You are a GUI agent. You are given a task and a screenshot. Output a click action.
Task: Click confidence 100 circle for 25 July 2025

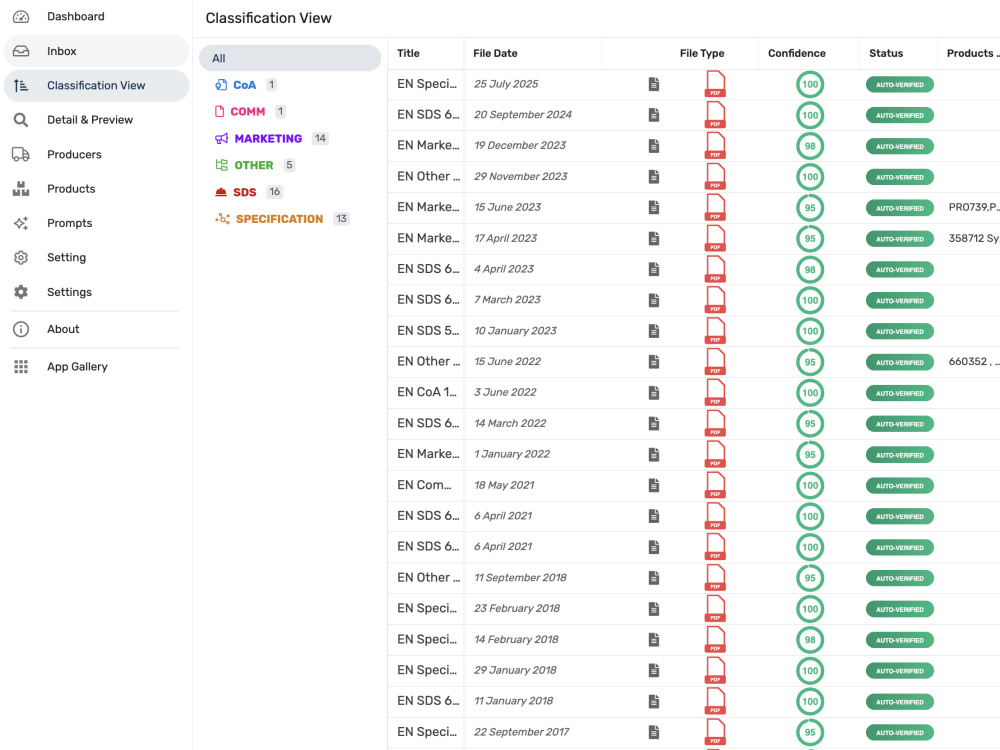point(810,84)
